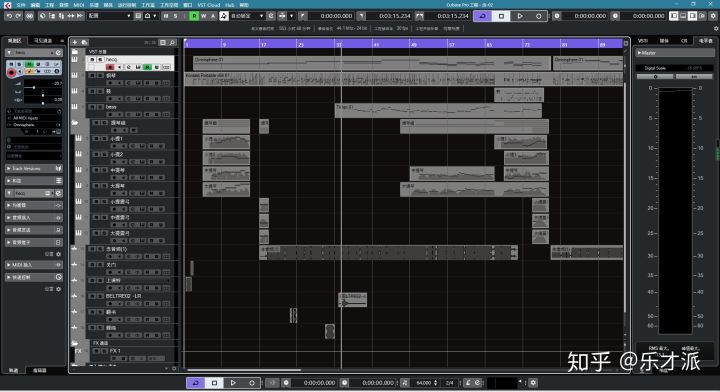
Task: Open the All MIDI Inputs routing dropdown
Action: 34,118
